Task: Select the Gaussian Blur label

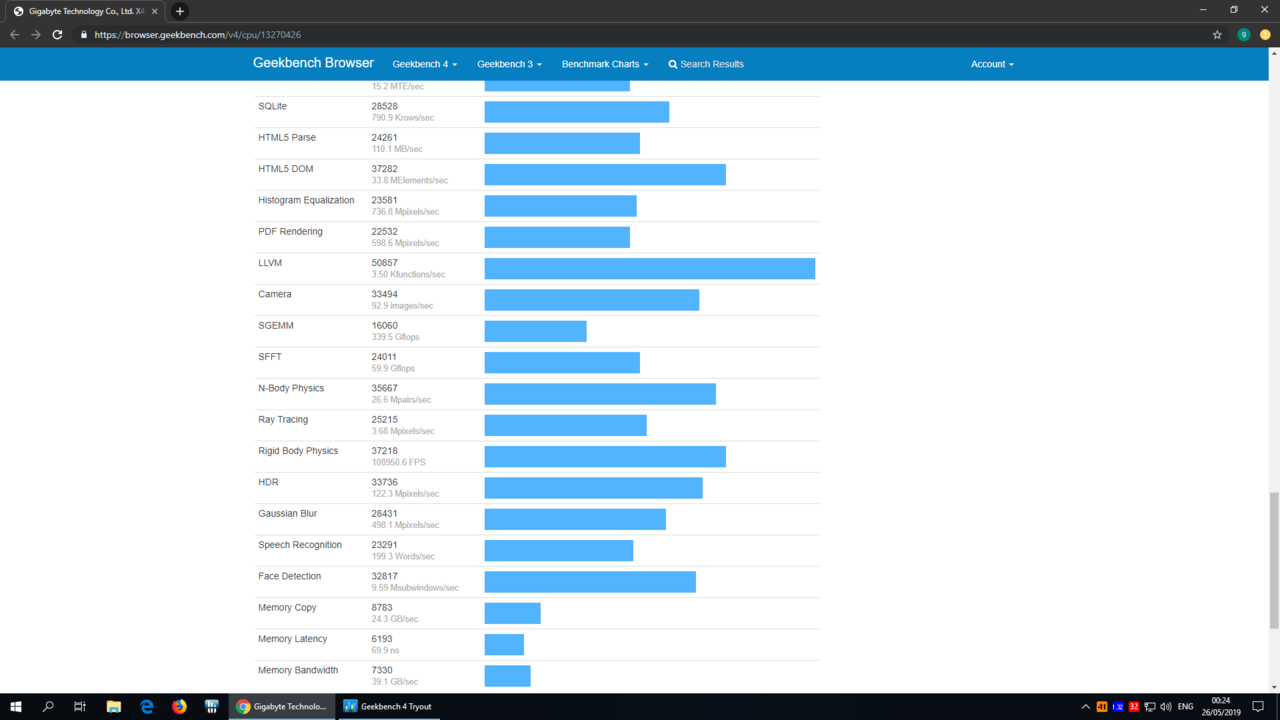Action: (x=287, y=513)
